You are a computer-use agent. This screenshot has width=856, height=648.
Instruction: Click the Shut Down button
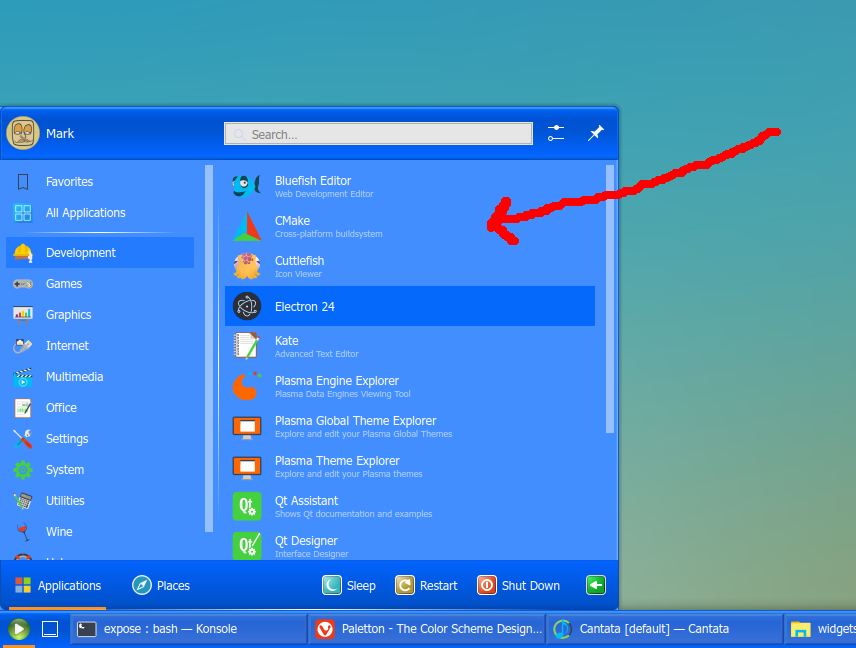coord(519,585)
